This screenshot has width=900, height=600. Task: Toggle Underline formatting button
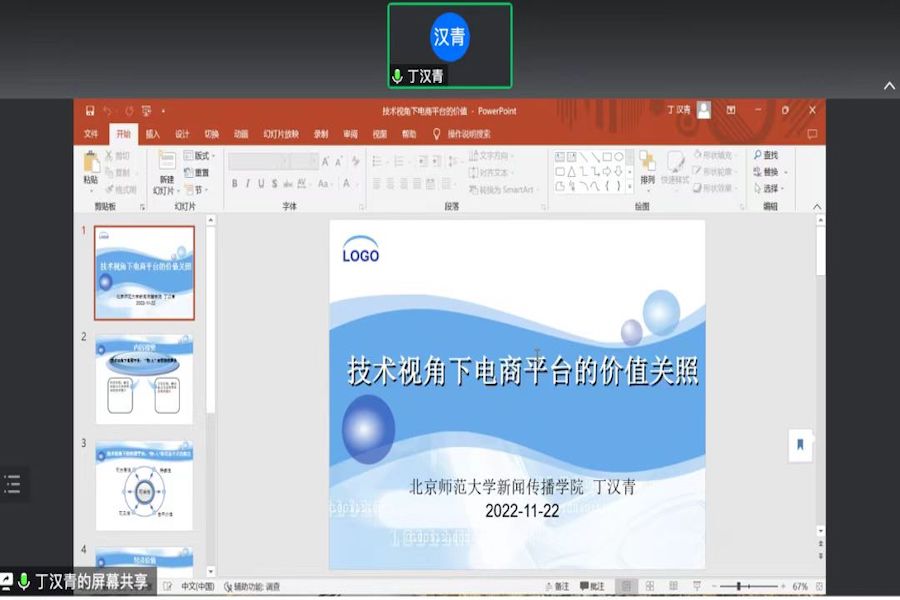(x=261, y=184)
